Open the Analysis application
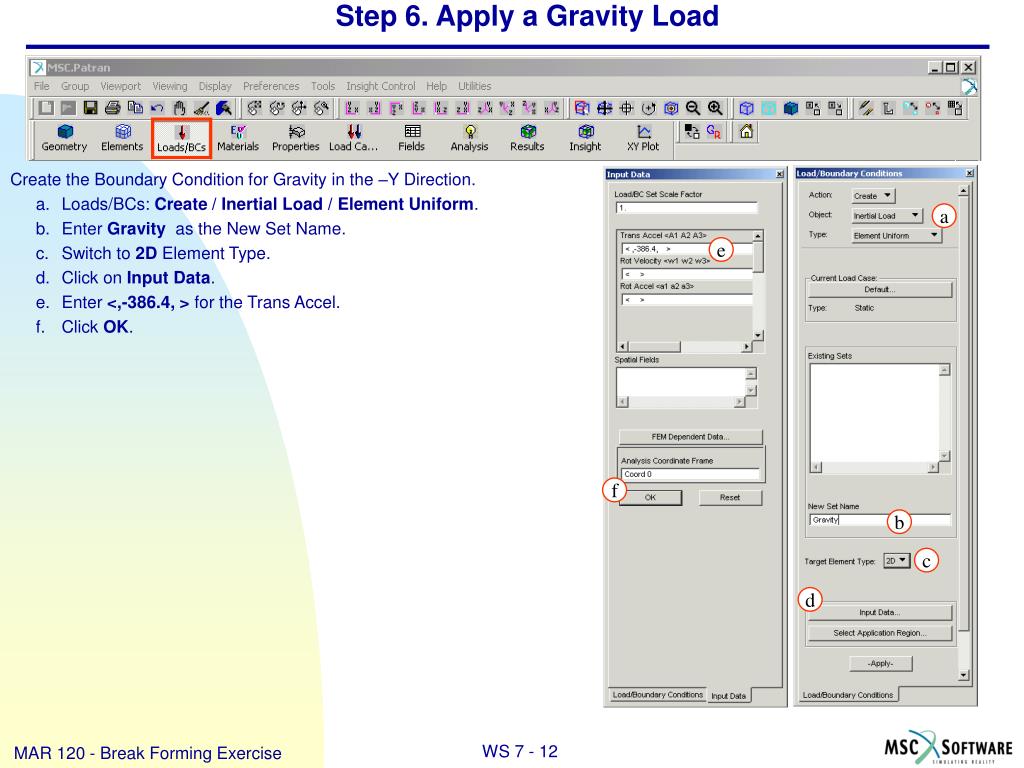This screenshot has height=768, width=1024. click(469, 138)
